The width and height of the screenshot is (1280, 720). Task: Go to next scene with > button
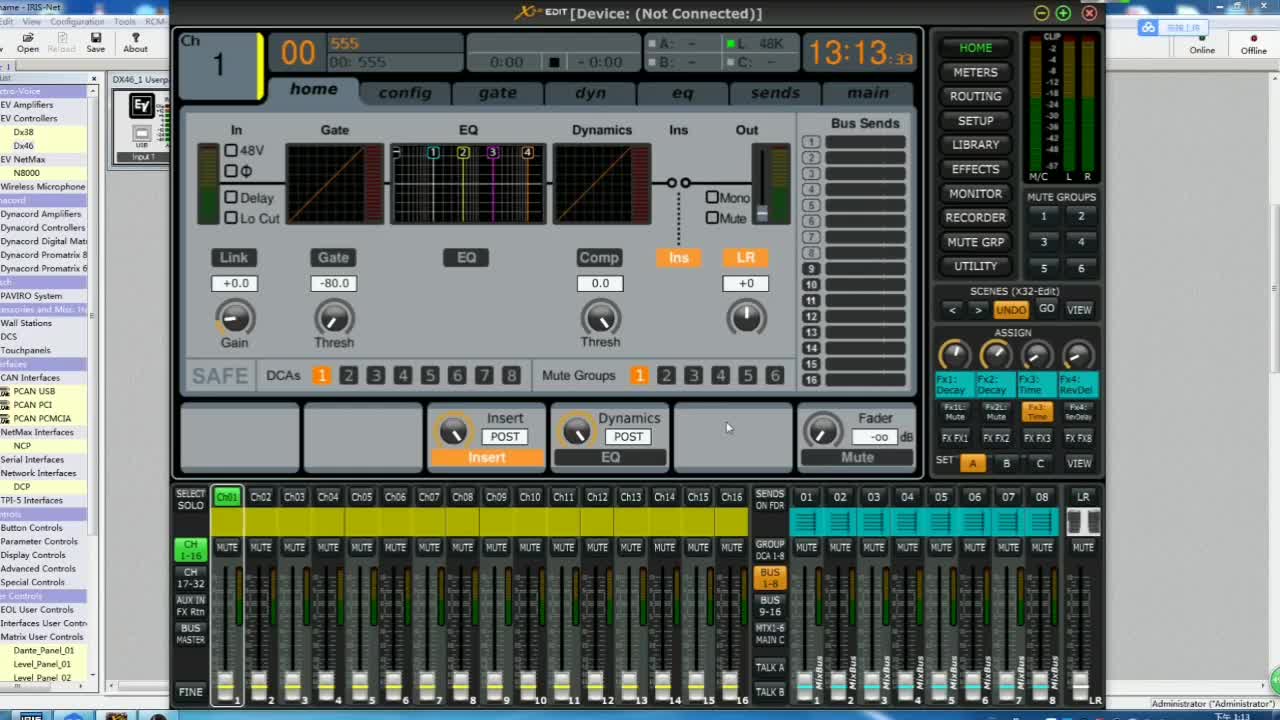tap(978, 310)
